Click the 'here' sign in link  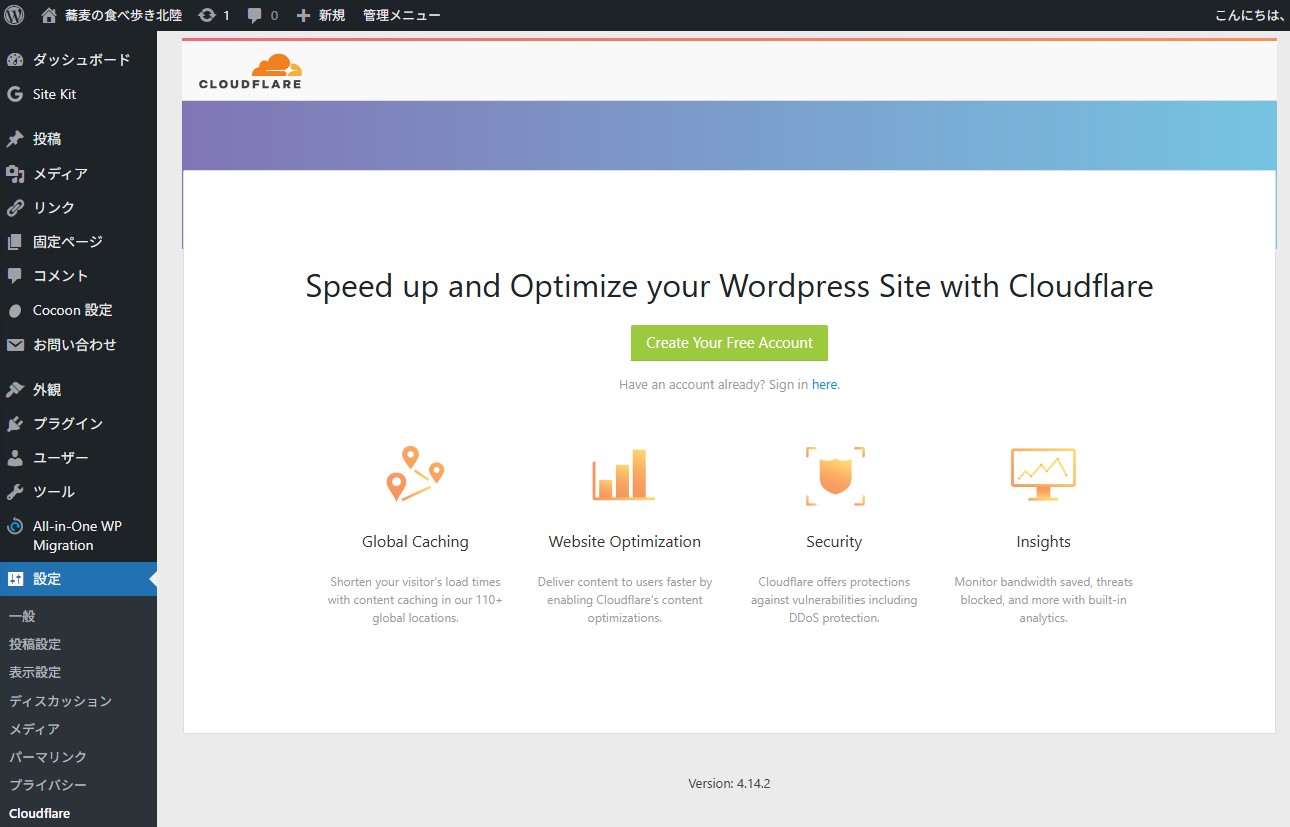(x=825, y=385)
